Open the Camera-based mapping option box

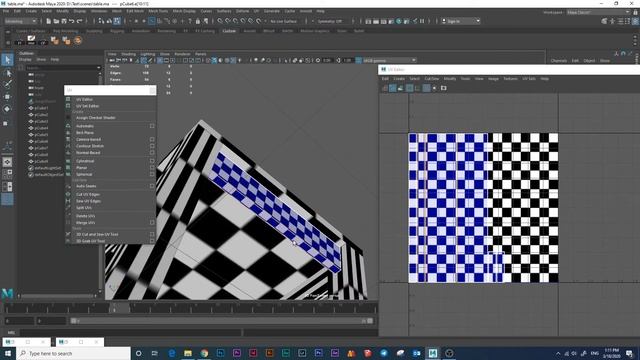click(152, 140)
